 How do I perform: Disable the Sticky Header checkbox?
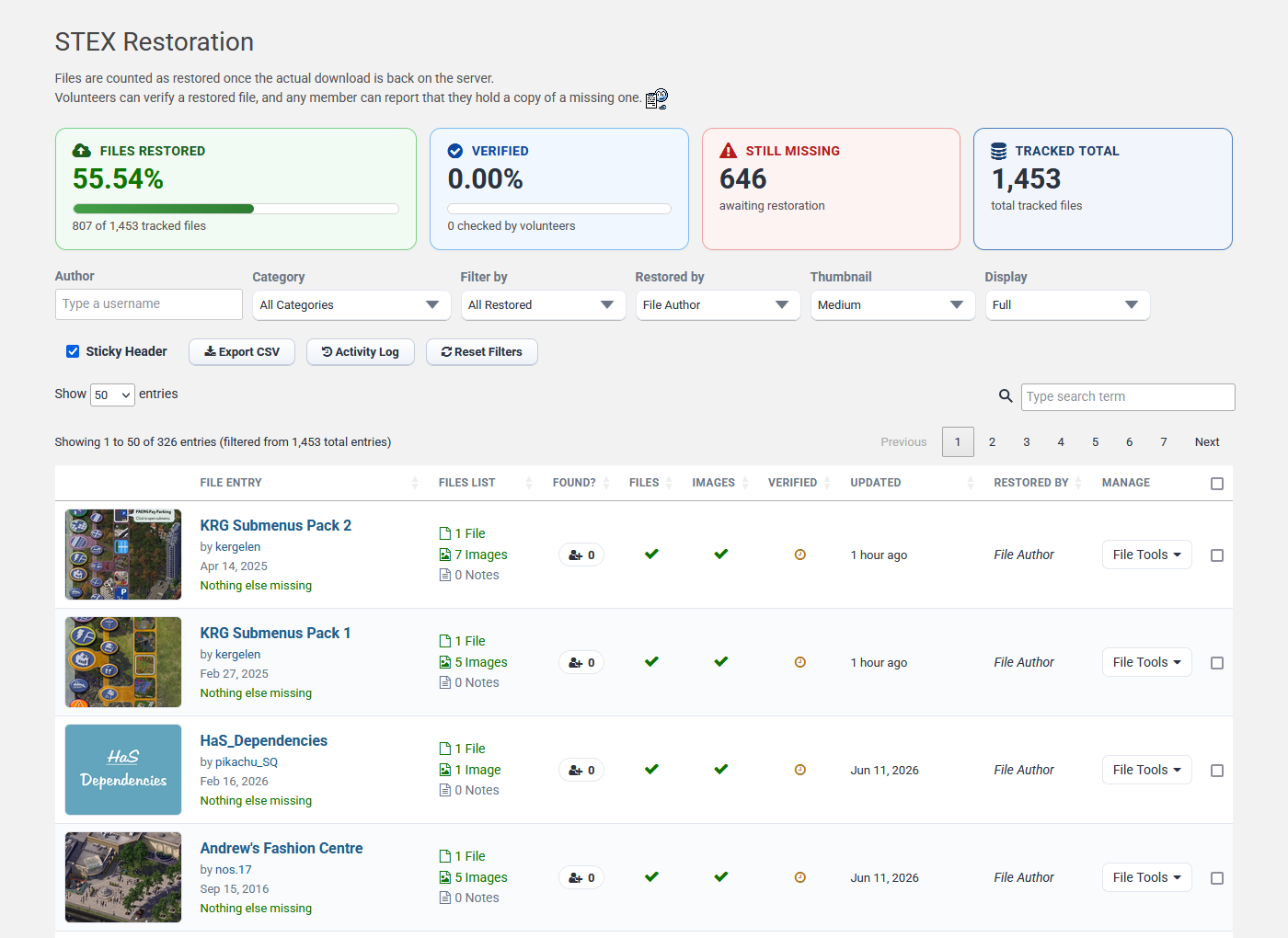(73, 351)
